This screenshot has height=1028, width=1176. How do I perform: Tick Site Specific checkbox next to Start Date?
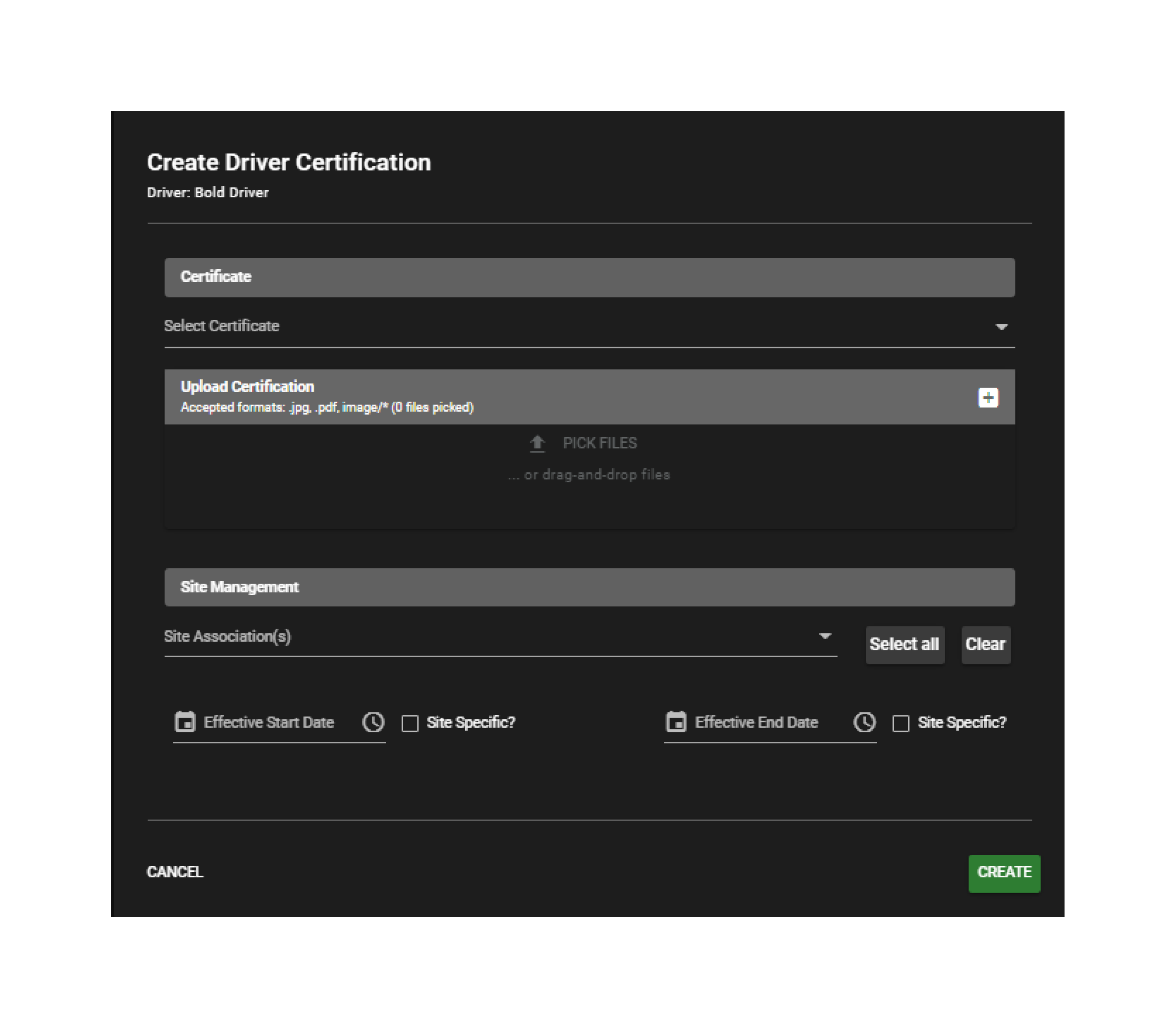click(x=410, y=723)
